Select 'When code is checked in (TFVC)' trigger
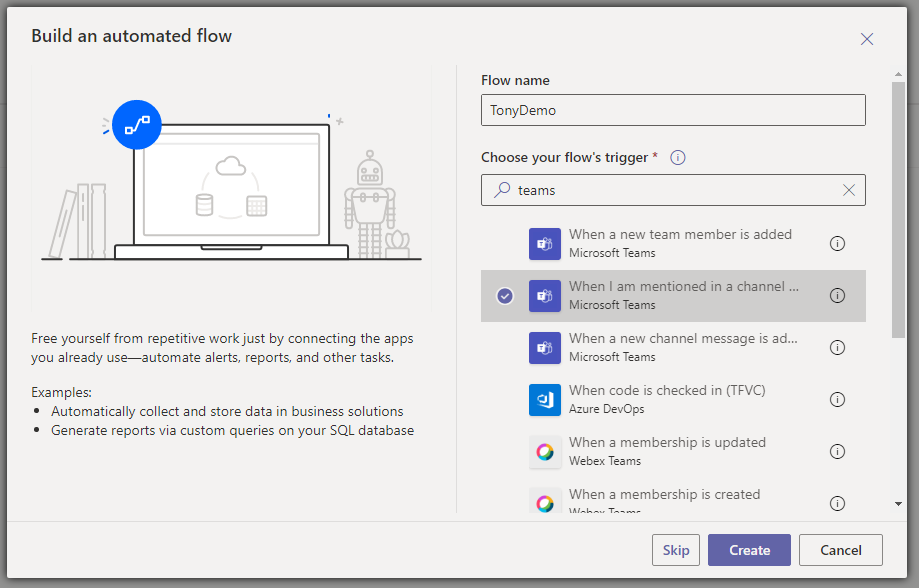This screenshot has width=919, height=588. (x=673, y=400)
